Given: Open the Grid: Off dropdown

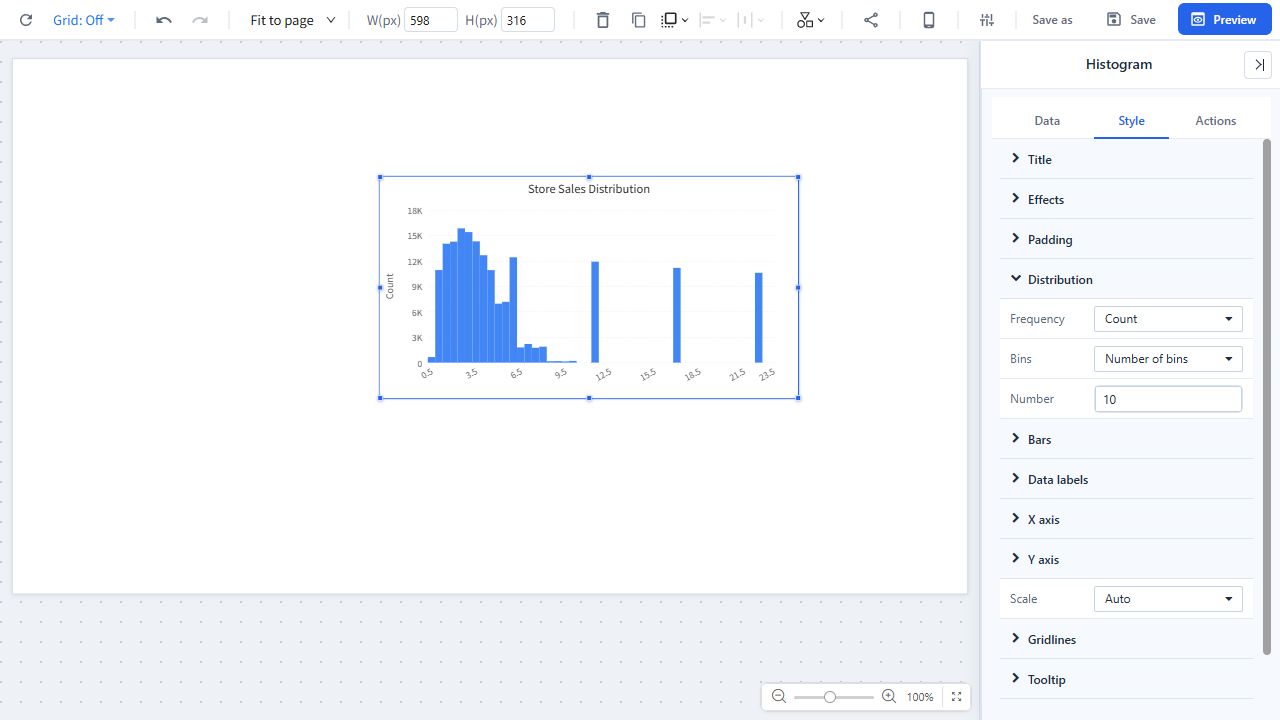Looking at the screenshot, I should tap(84, 20).
